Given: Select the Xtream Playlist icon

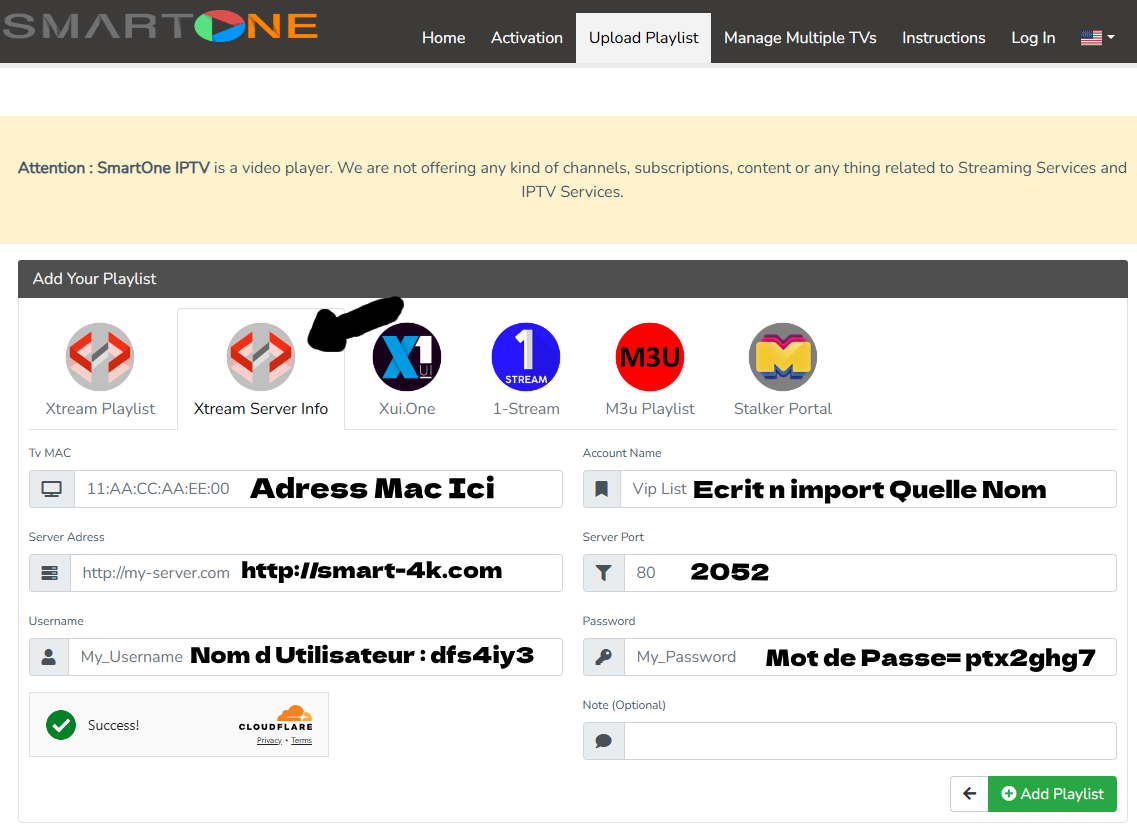Looking at the screenshot, I should (x=100, y=357).
